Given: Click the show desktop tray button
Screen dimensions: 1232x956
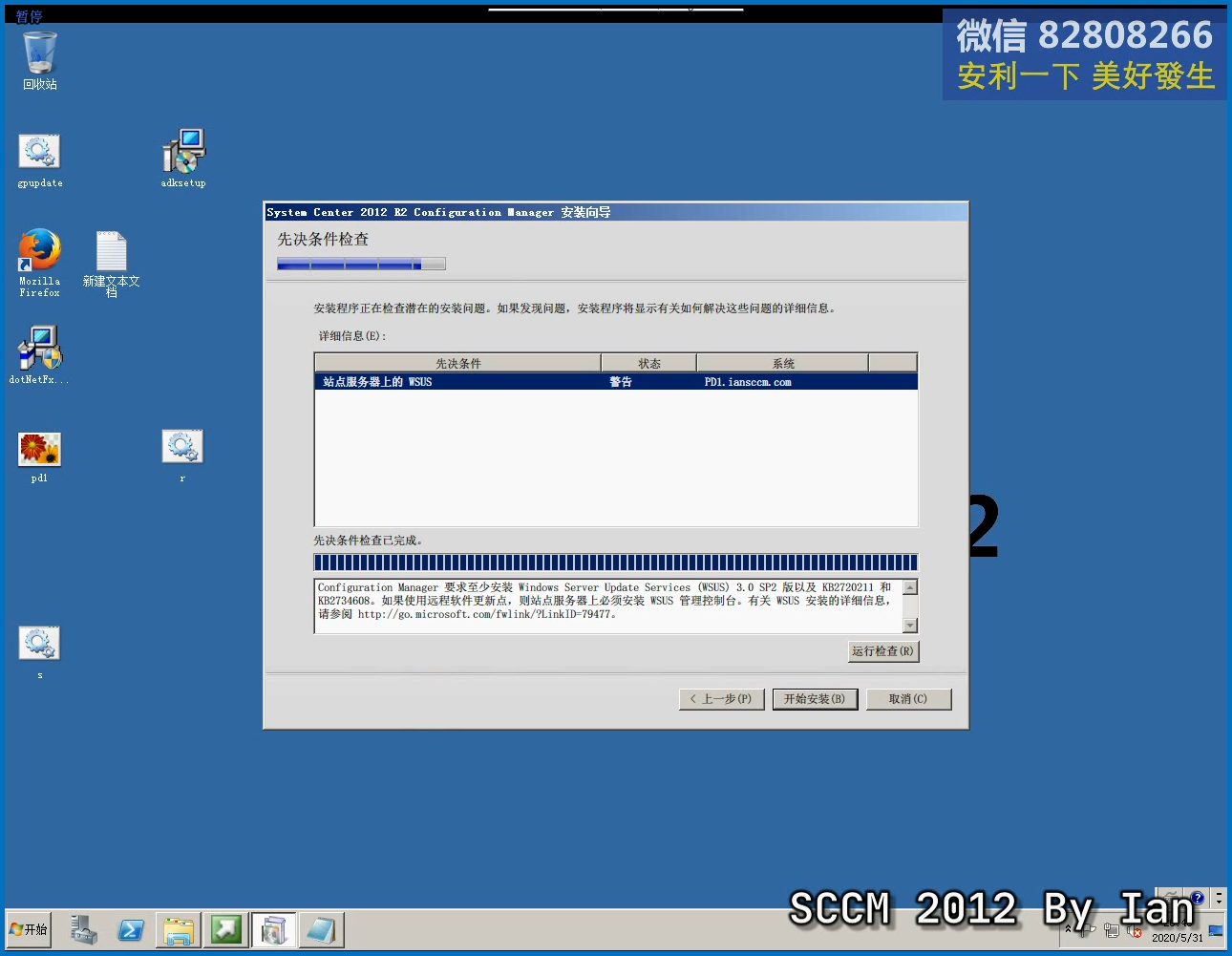Looking at the screenshot, I should pyautogui.click(x=1216, y=930).
